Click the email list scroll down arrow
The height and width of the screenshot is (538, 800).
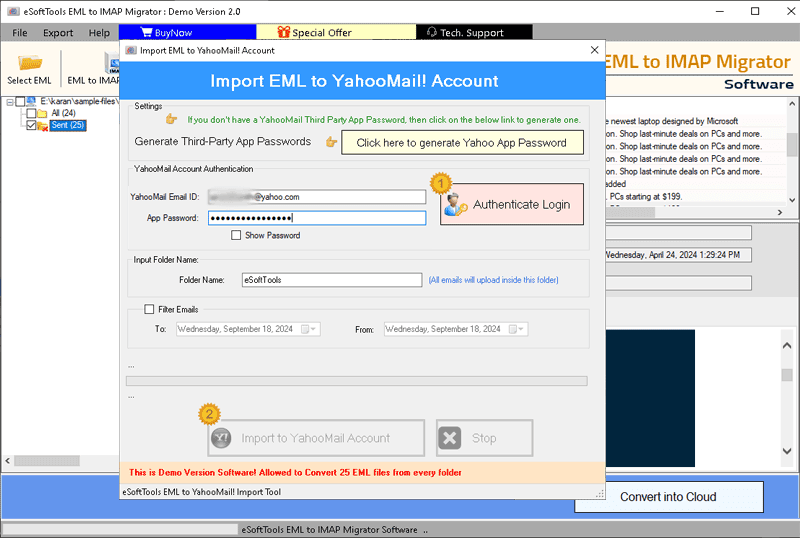tap(792, 200)
